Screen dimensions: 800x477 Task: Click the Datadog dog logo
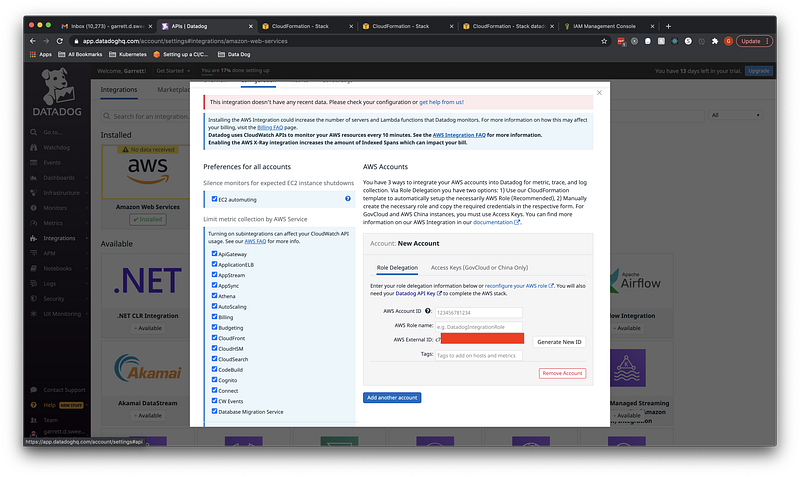57,87
